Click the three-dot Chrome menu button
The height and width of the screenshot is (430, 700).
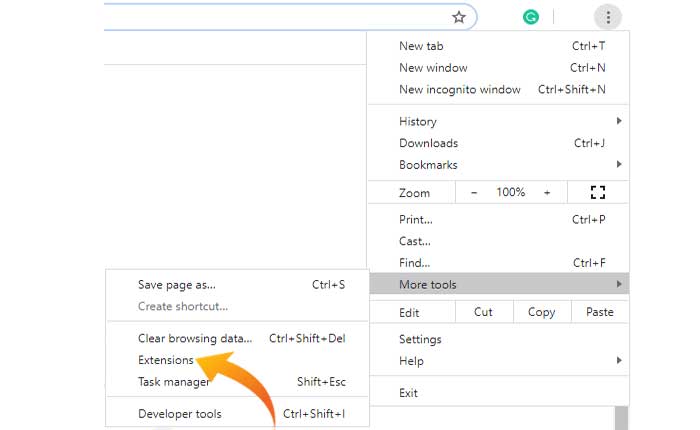coord(608,17)
